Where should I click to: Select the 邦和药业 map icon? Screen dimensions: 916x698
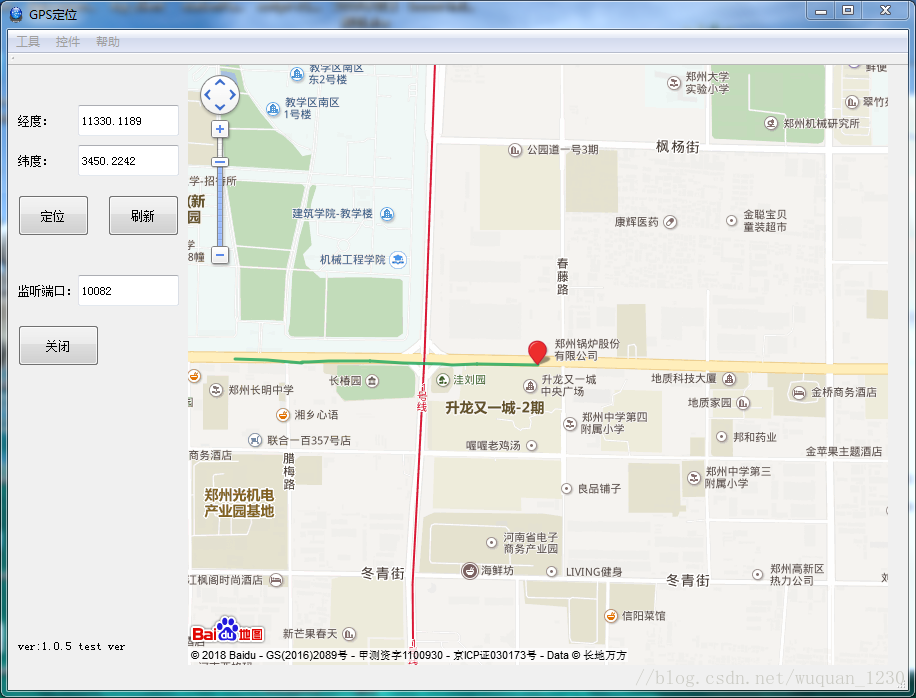(721, 437)
